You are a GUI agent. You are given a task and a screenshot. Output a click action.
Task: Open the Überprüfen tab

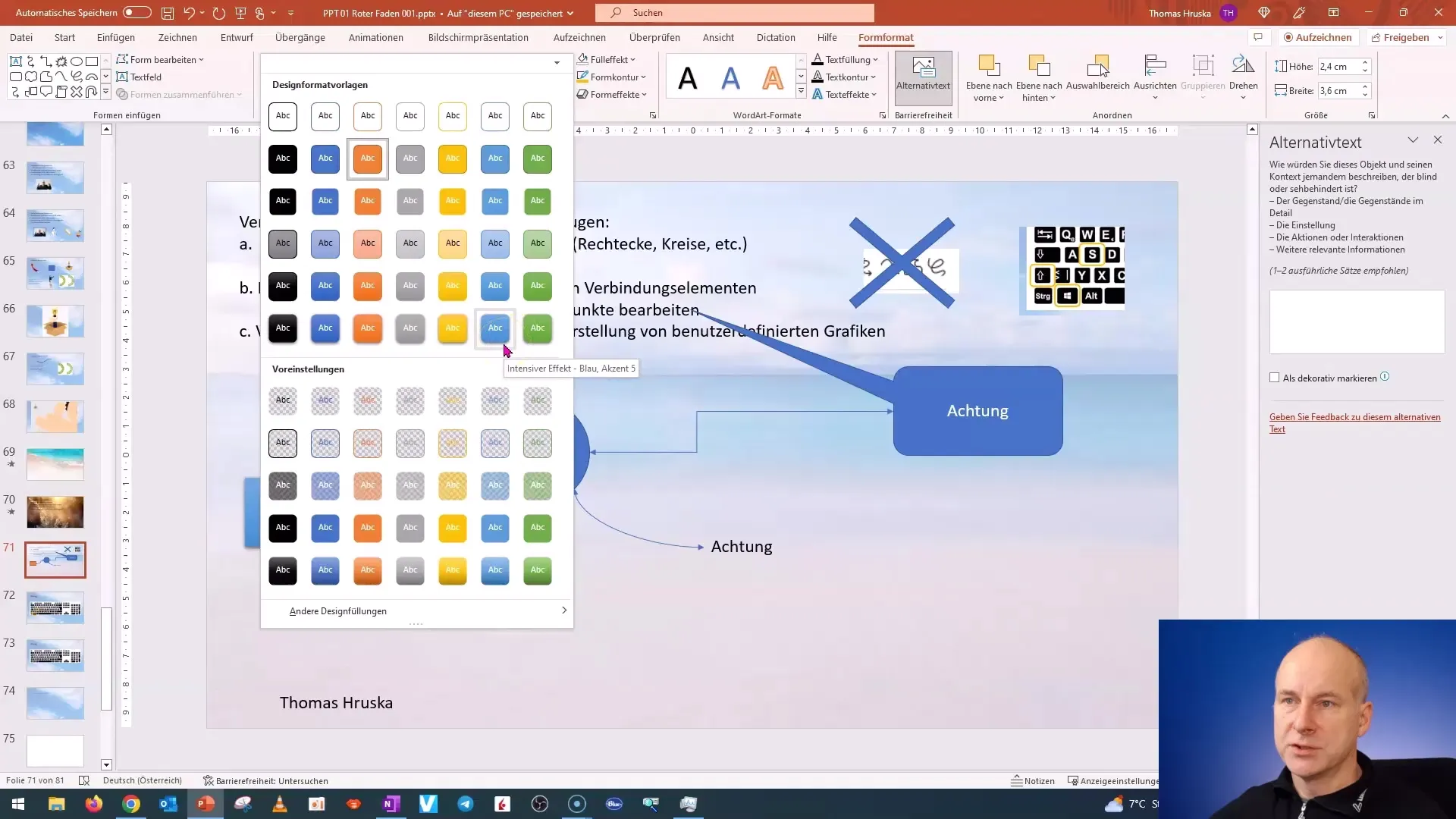(654, 37)
